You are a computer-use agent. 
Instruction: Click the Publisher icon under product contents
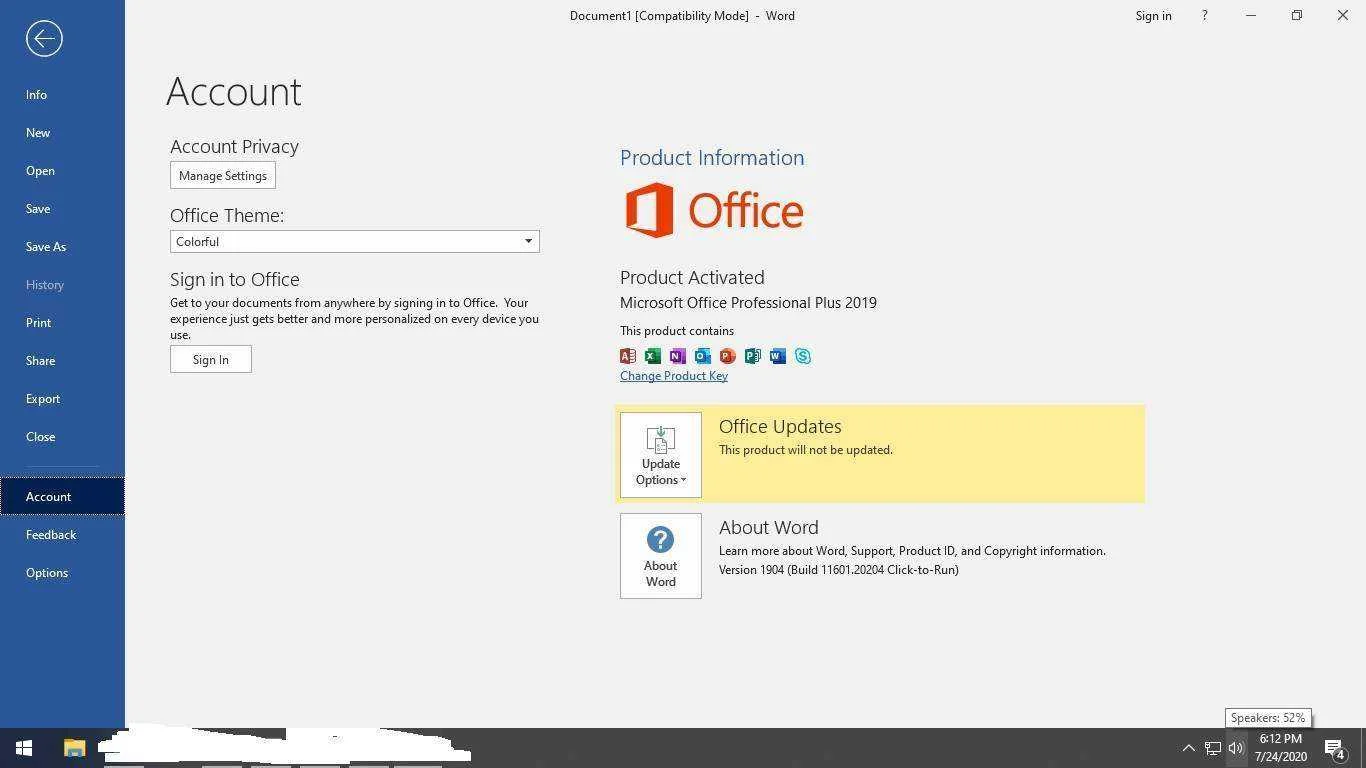point(753,356)
